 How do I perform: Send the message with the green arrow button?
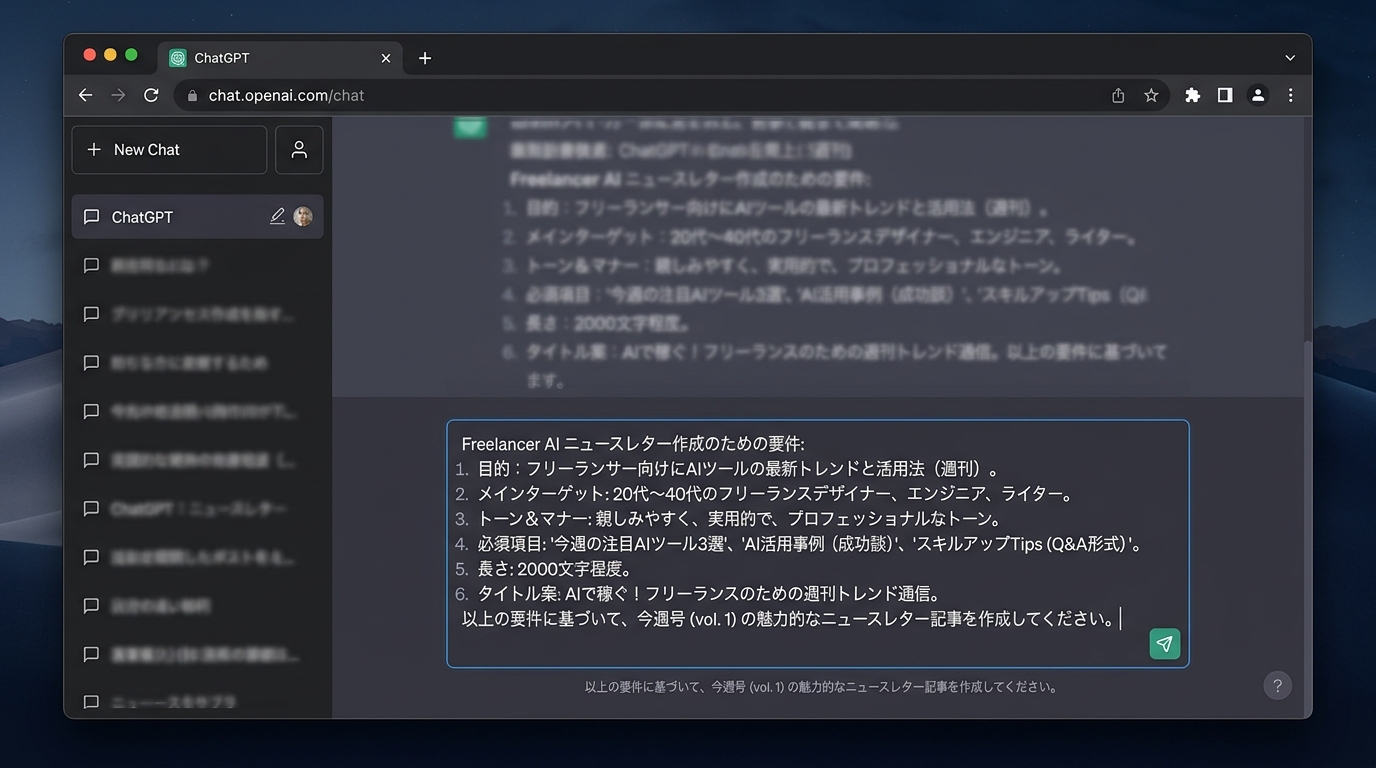1164,644
